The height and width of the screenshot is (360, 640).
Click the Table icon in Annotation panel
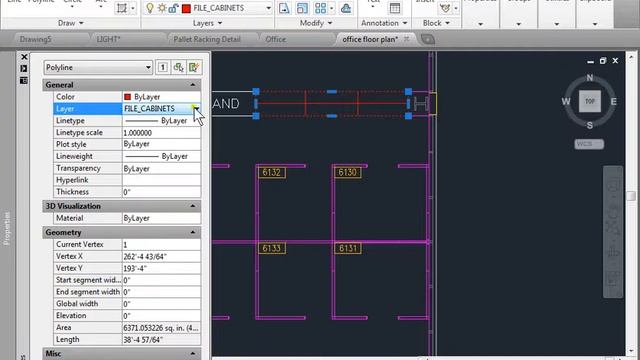click(x=395, y=8)
